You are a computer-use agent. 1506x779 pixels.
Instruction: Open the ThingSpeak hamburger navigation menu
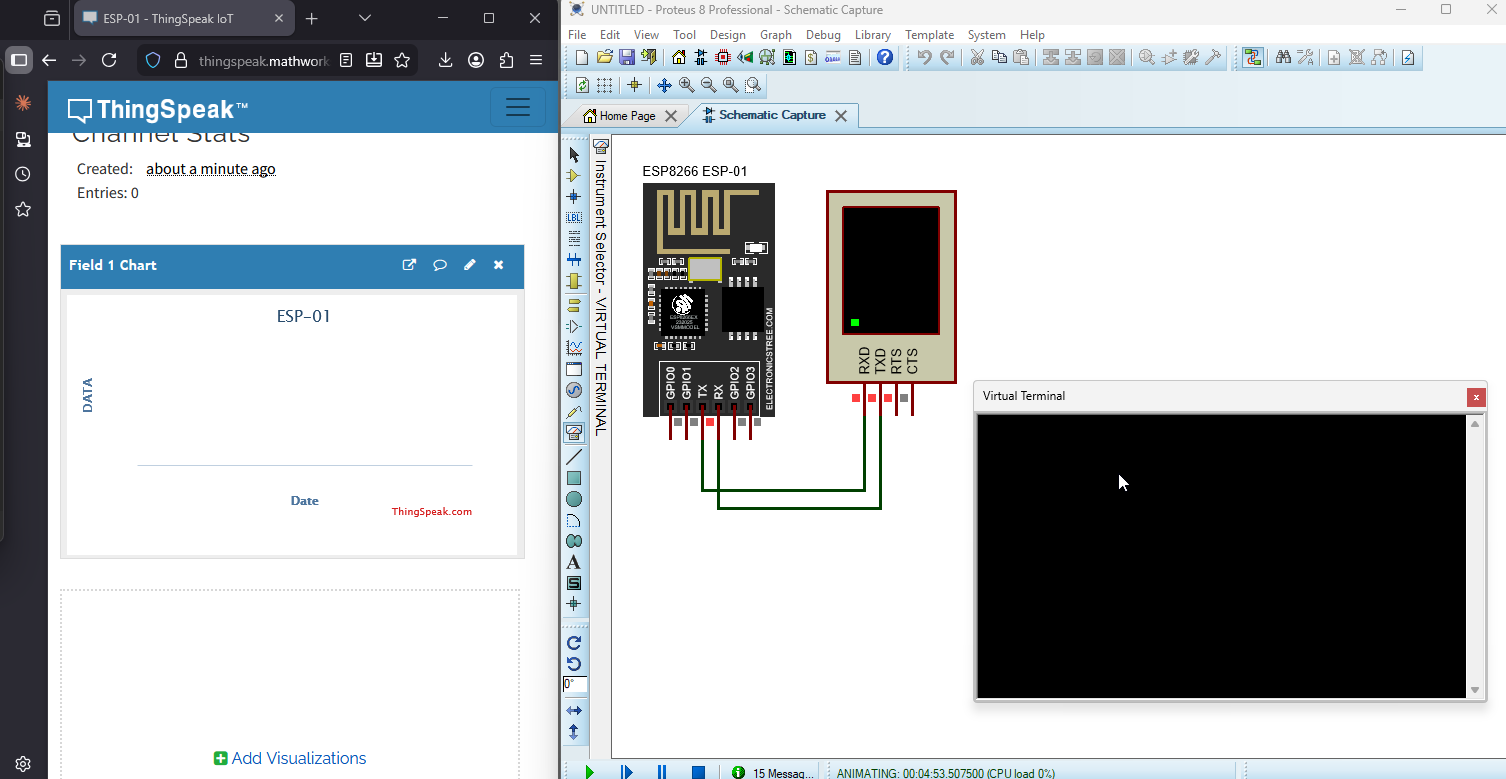coord(518,106)
